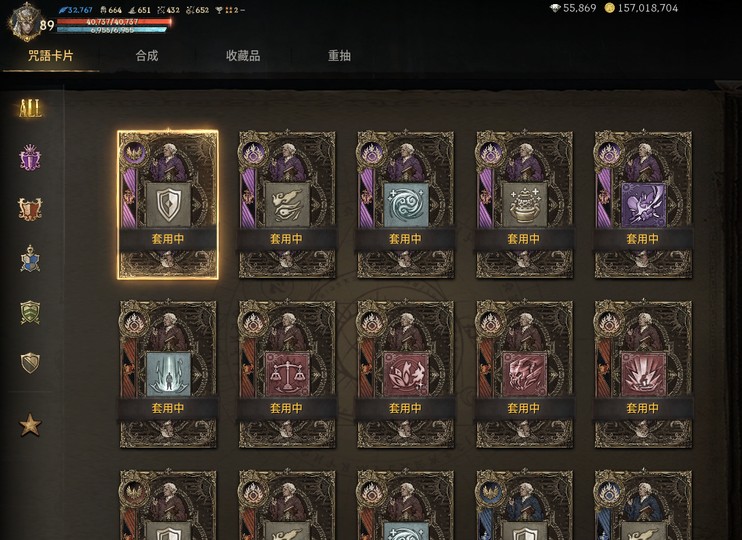Select the purple shield card
Screen dimensions: 742x540
(x=168, y=204)
